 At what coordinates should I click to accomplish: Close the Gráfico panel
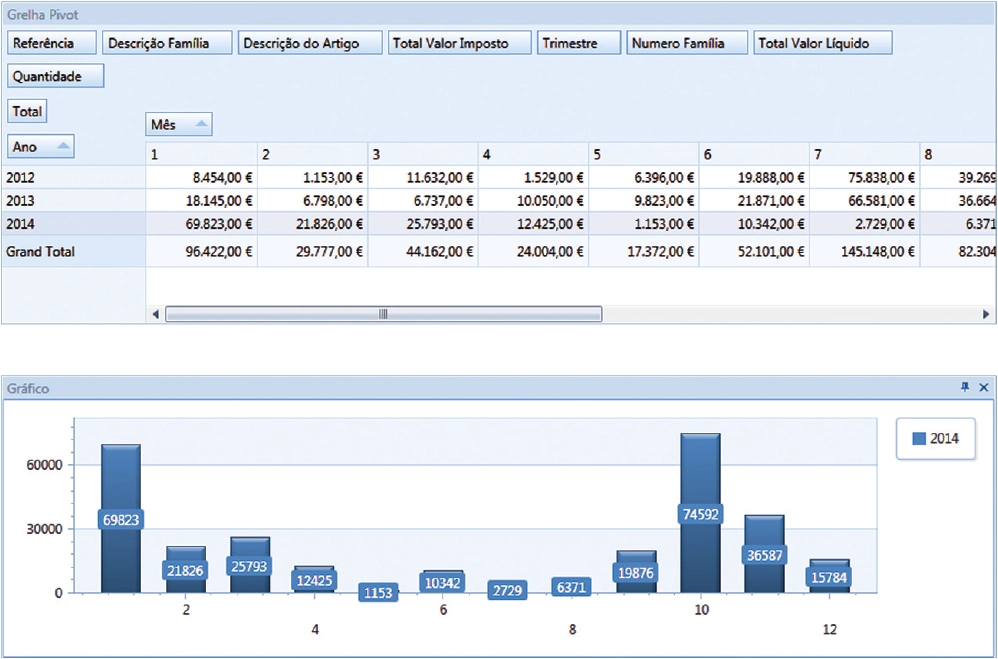point(984,387)
